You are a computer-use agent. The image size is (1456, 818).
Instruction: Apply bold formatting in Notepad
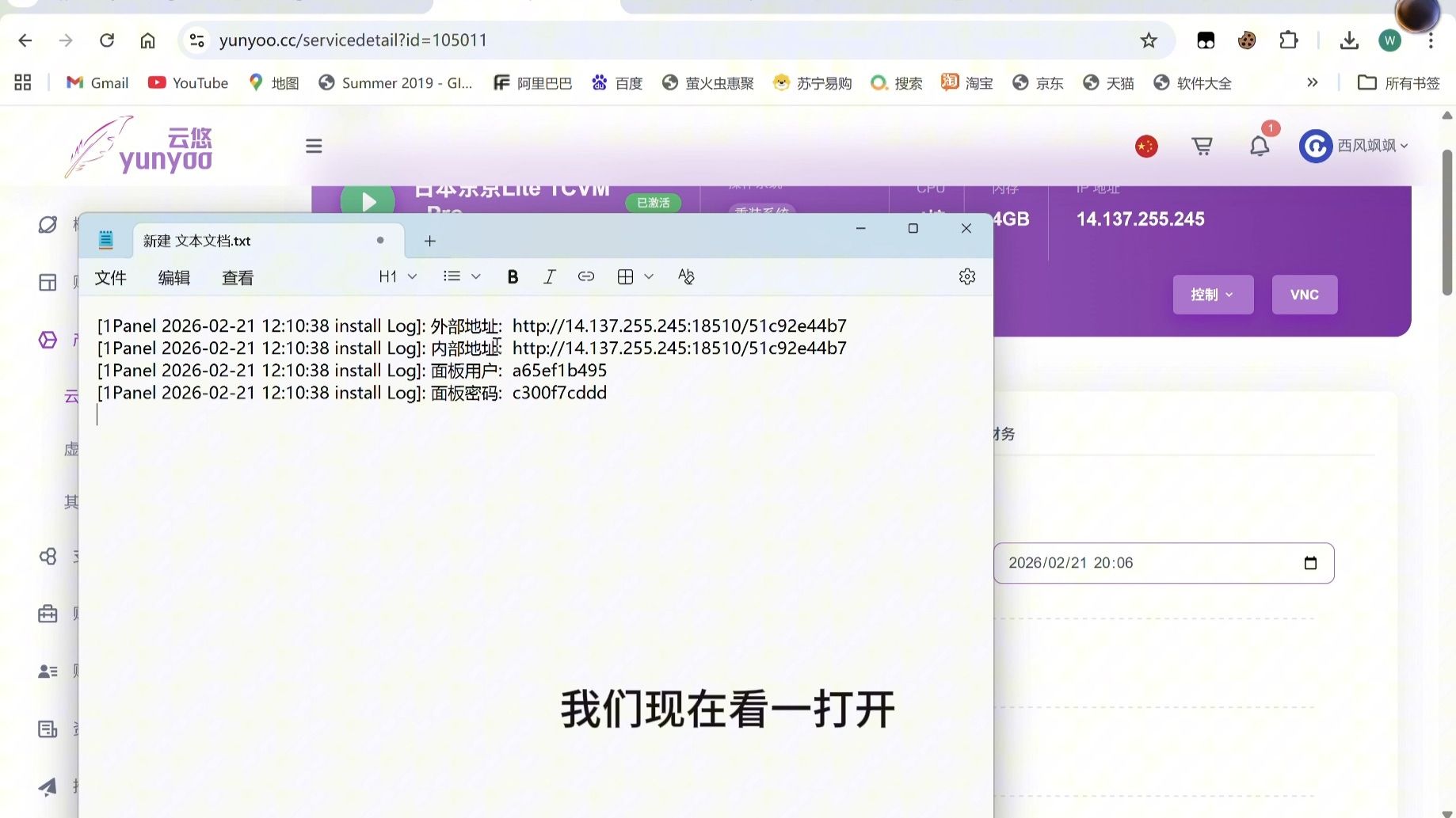[x=513, y=276]
